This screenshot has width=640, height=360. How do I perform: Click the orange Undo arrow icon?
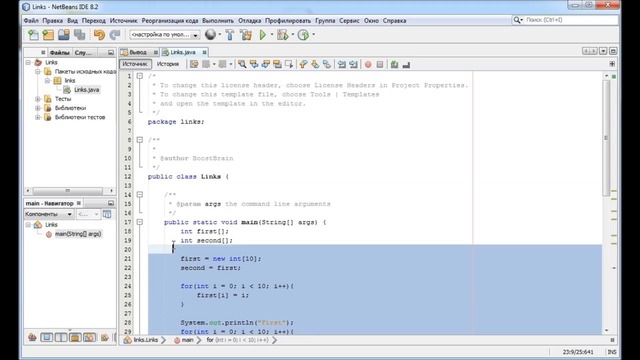tap(99, 35)
